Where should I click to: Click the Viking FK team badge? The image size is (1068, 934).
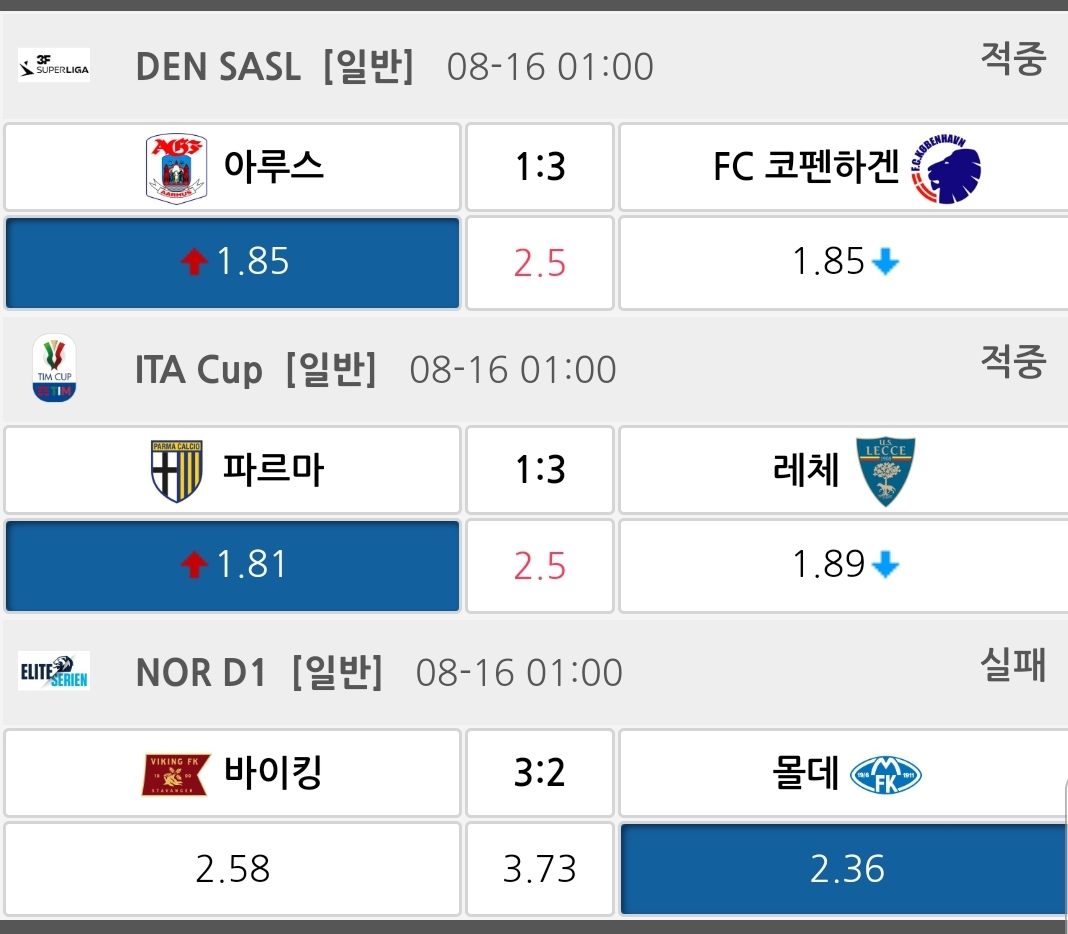pyautogui.click(x=176, y=774)
